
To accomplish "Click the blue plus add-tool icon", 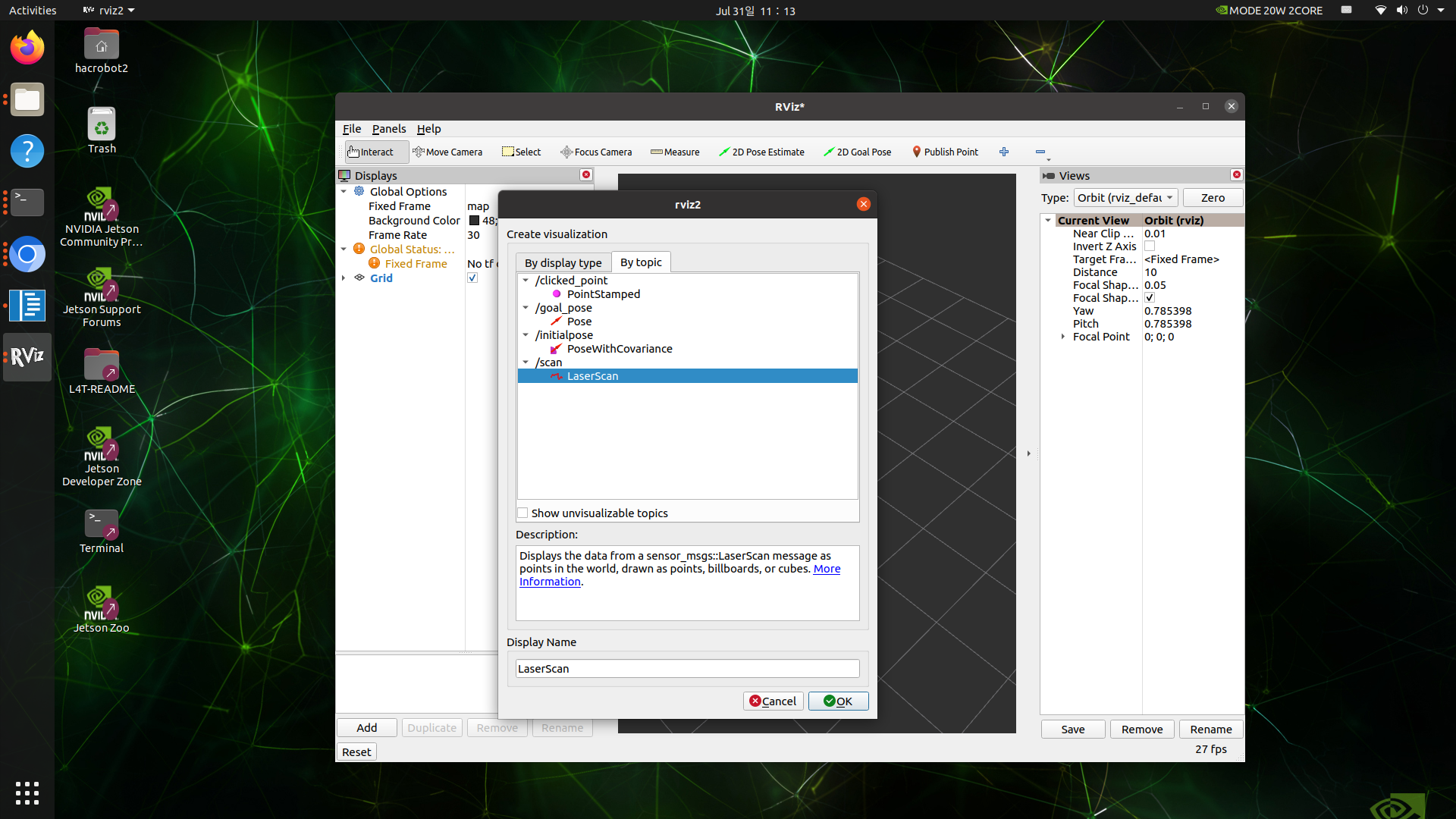I will tap(1004, 152).
